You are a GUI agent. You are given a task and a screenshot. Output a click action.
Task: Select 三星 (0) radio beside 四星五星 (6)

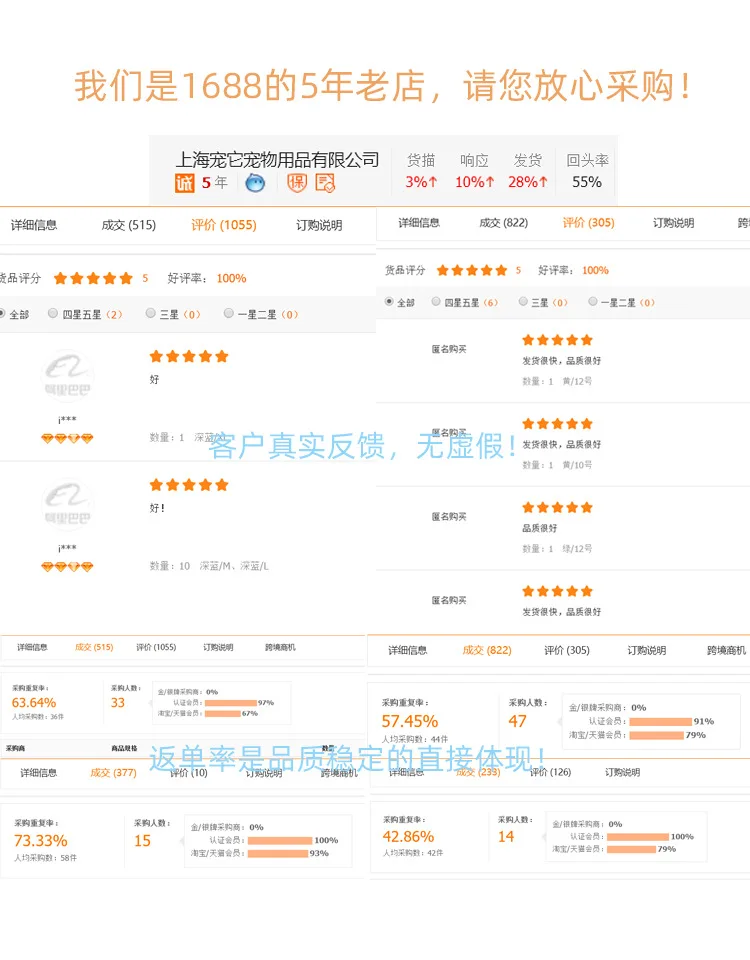(x=523, y=301)
